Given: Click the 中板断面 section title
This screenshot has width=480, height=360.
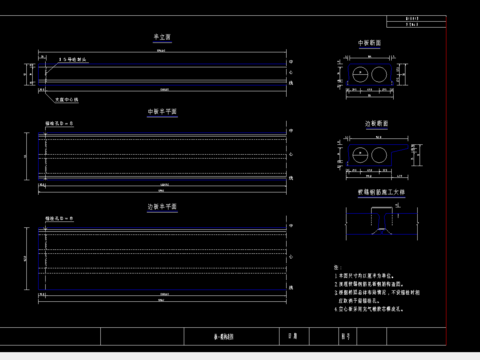Looking at the screenshot, I should click(x=369, y=43).
